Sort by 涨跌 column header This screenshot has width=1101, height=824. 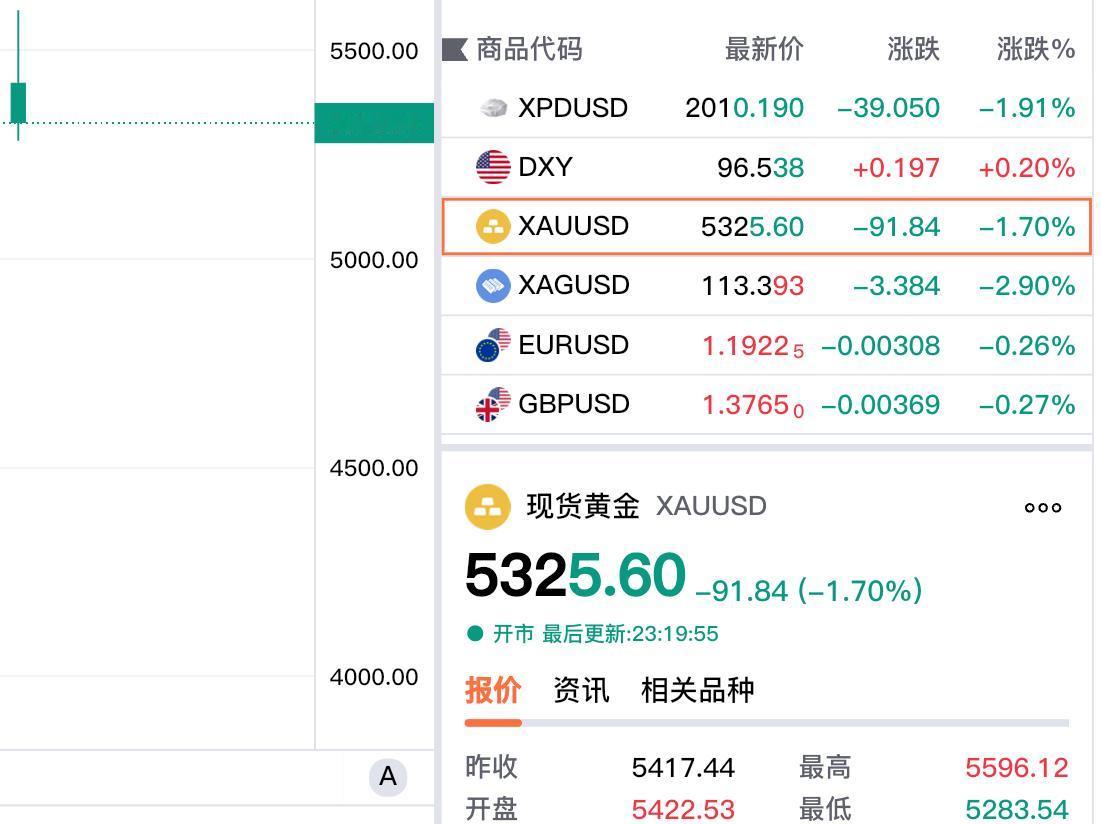pos(913,50)
